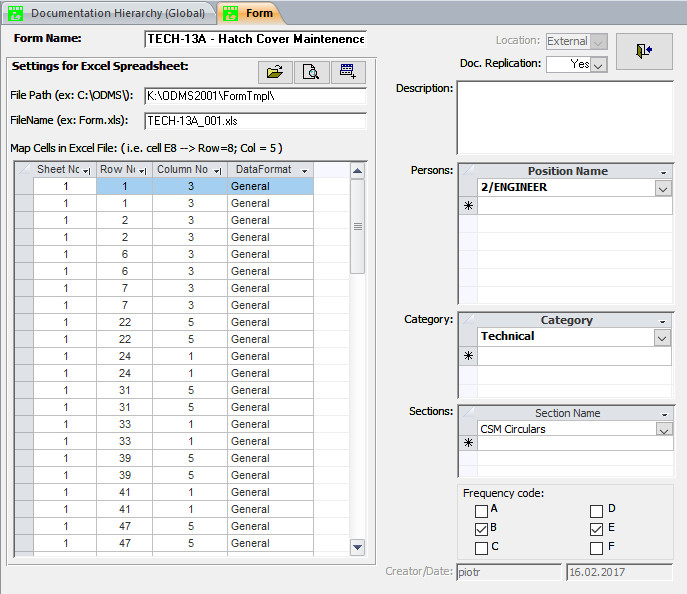Click the preview spreadsheet magnifier icon
This screenshot has height=594, width=687.
(312, 72)
